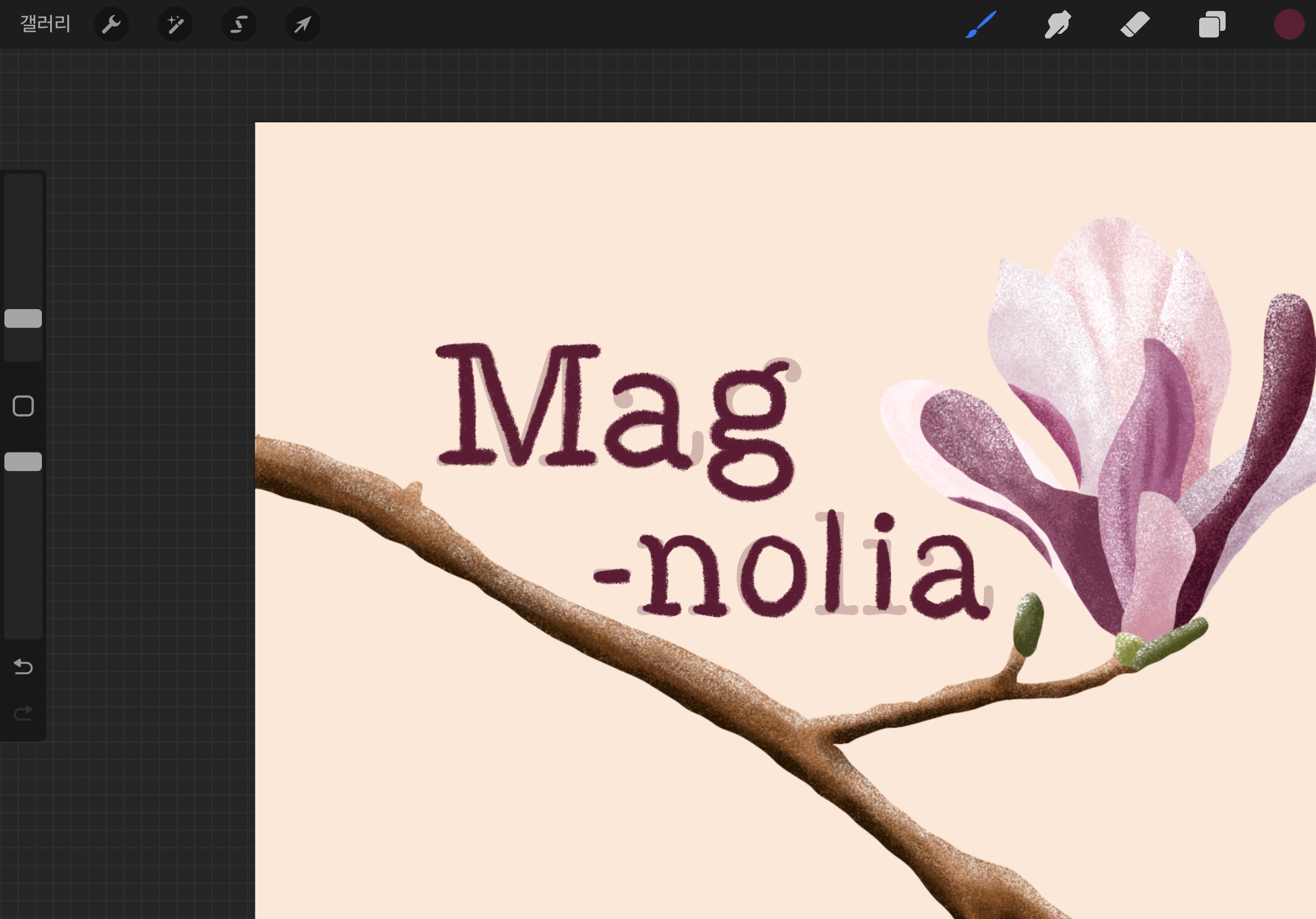Open the Actions wrench menu
The image size is (1316, 919).
point(111,25)
